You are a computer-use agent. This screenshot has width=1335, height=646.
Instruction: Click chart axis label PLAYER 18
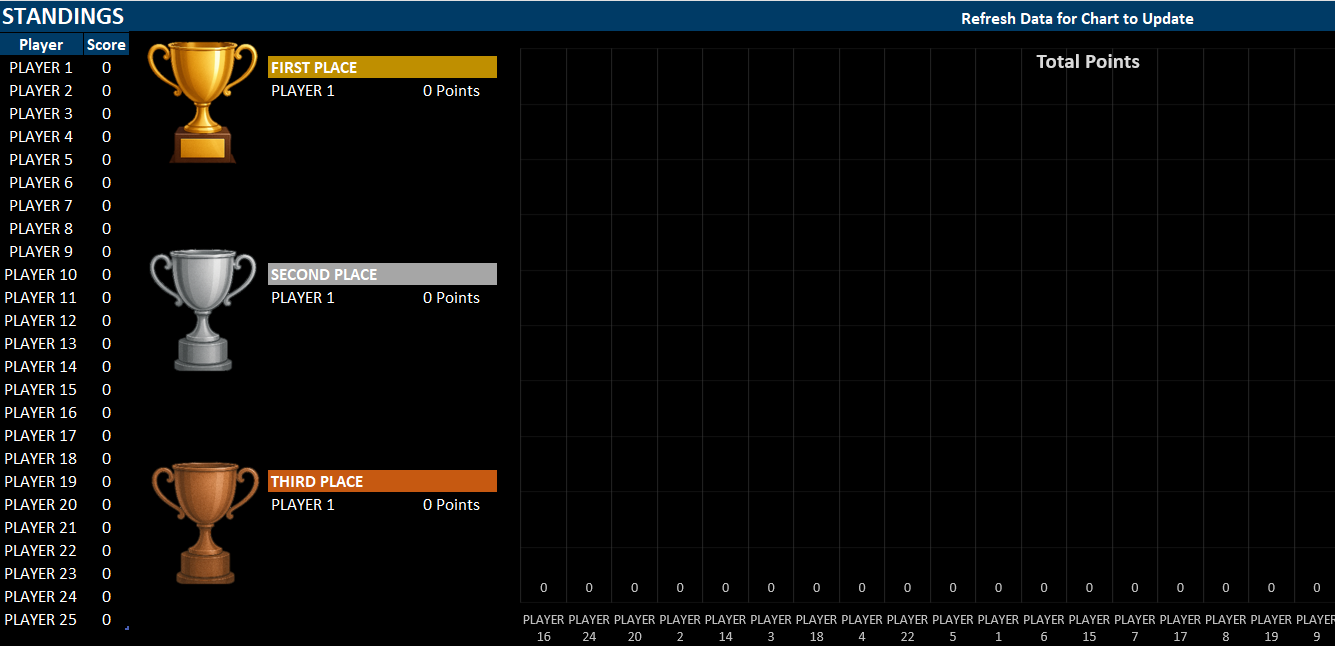(x=817, y=628)
